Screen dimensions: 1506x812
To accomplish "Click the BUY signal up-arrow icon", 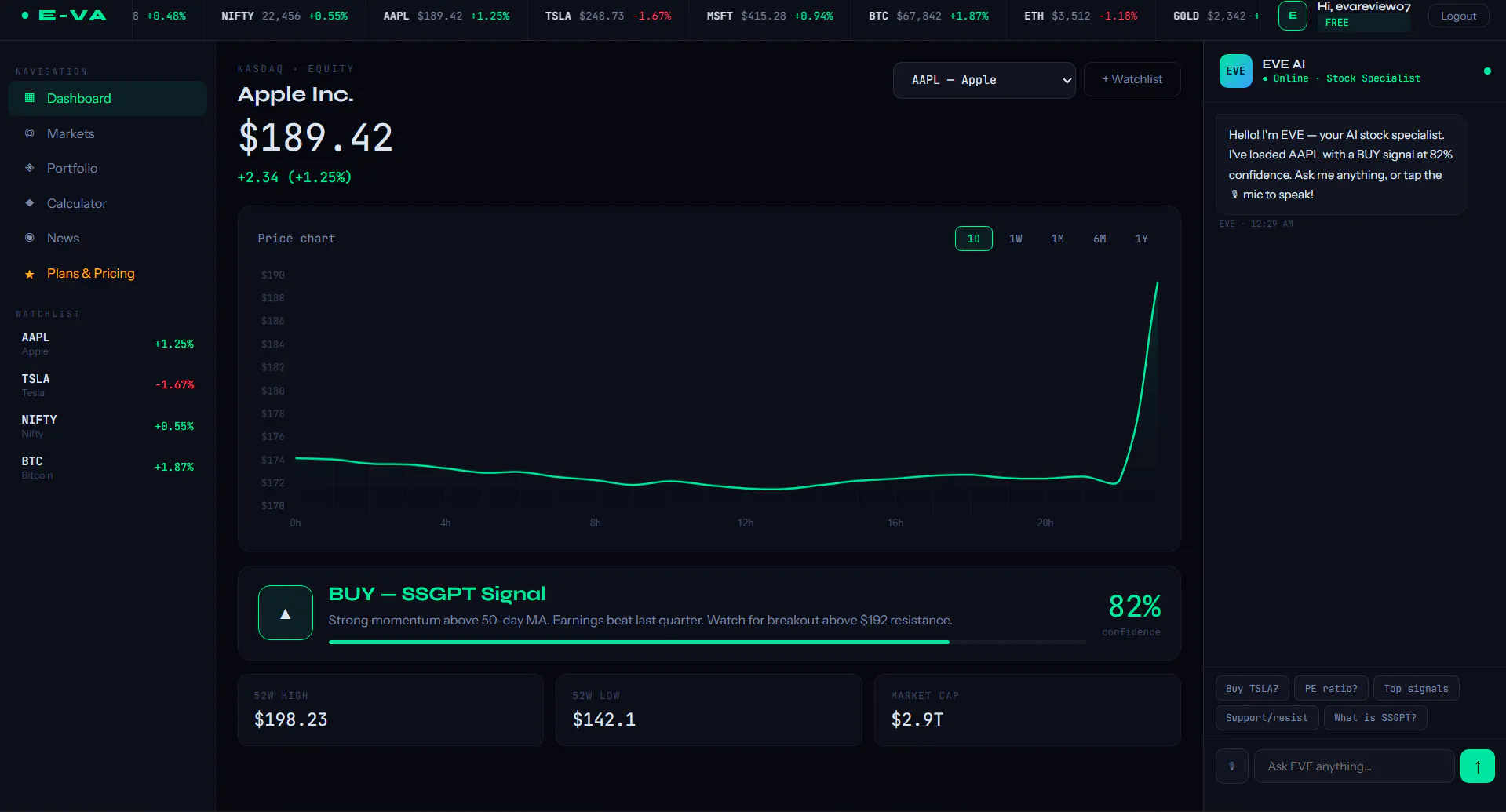I will tap(286, 613).
